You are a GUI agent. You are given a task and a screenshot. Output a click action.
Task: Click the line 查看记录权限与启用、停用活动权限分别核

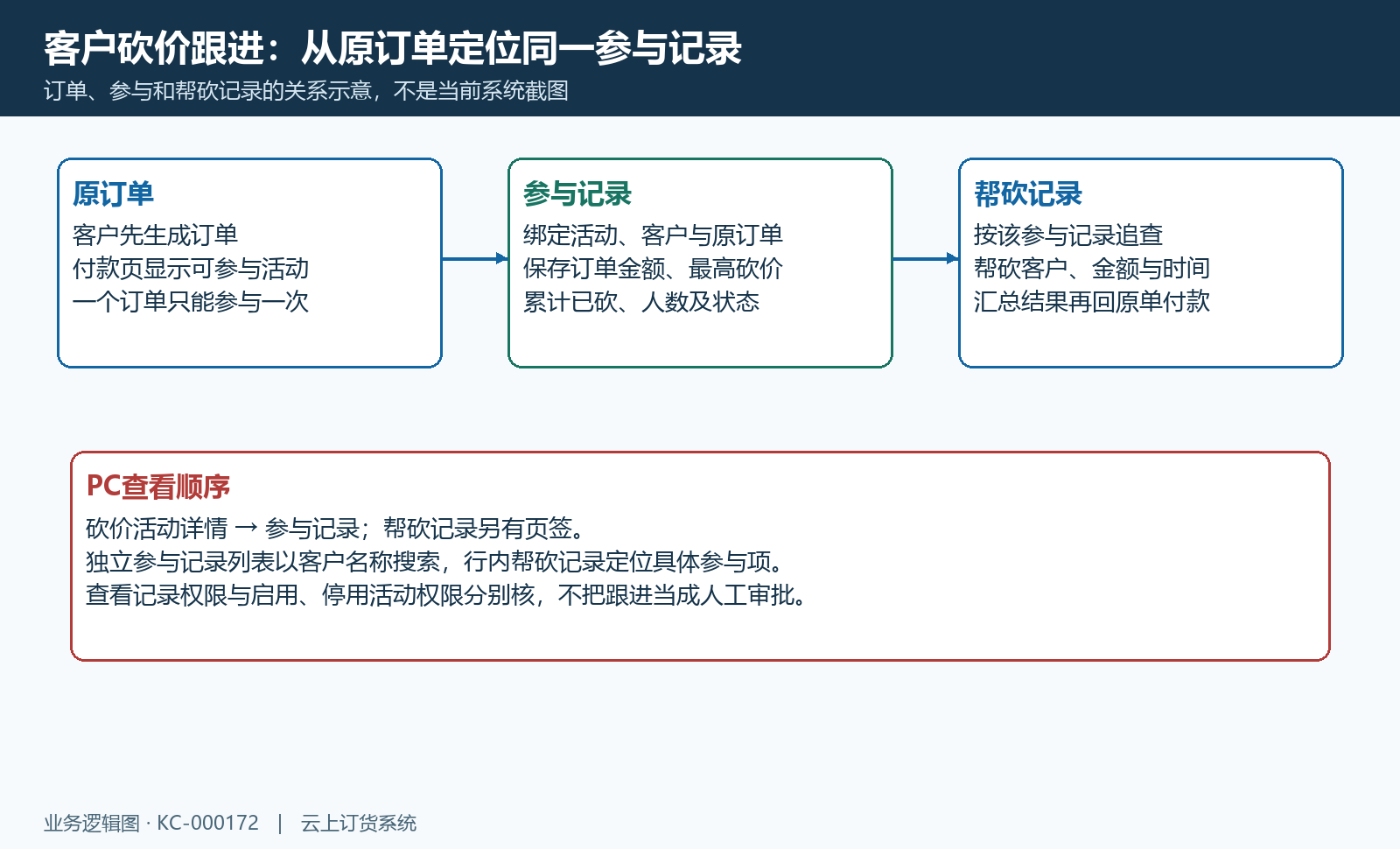(x=311, y=594)
